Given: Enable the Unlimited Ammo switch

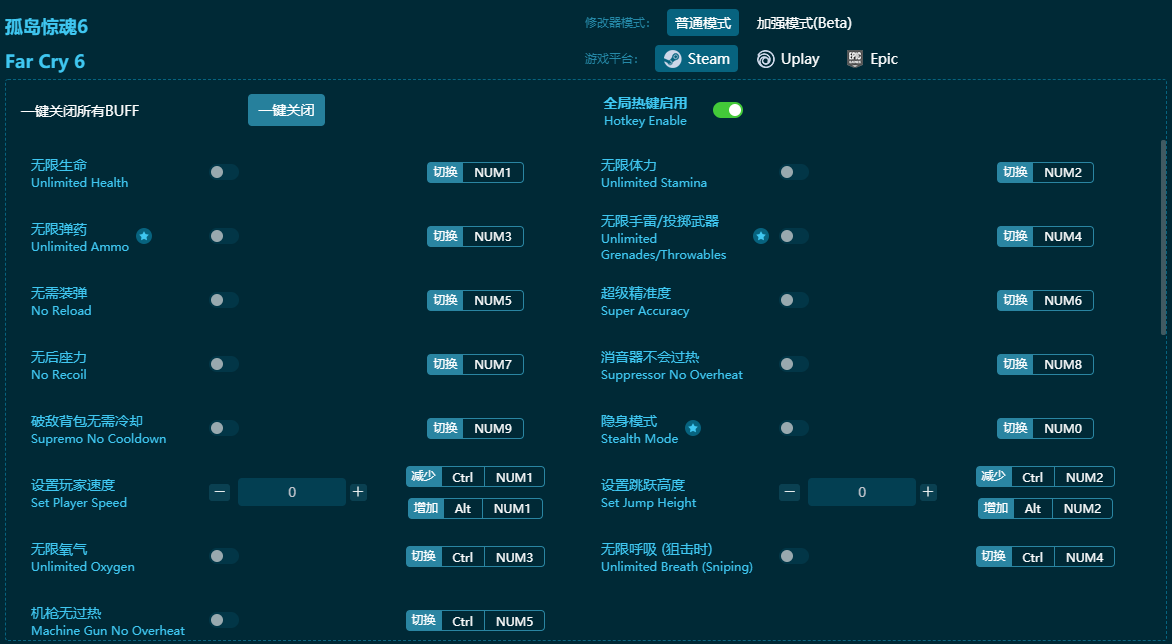Looking at the screenshot, I should click(223, 236).
